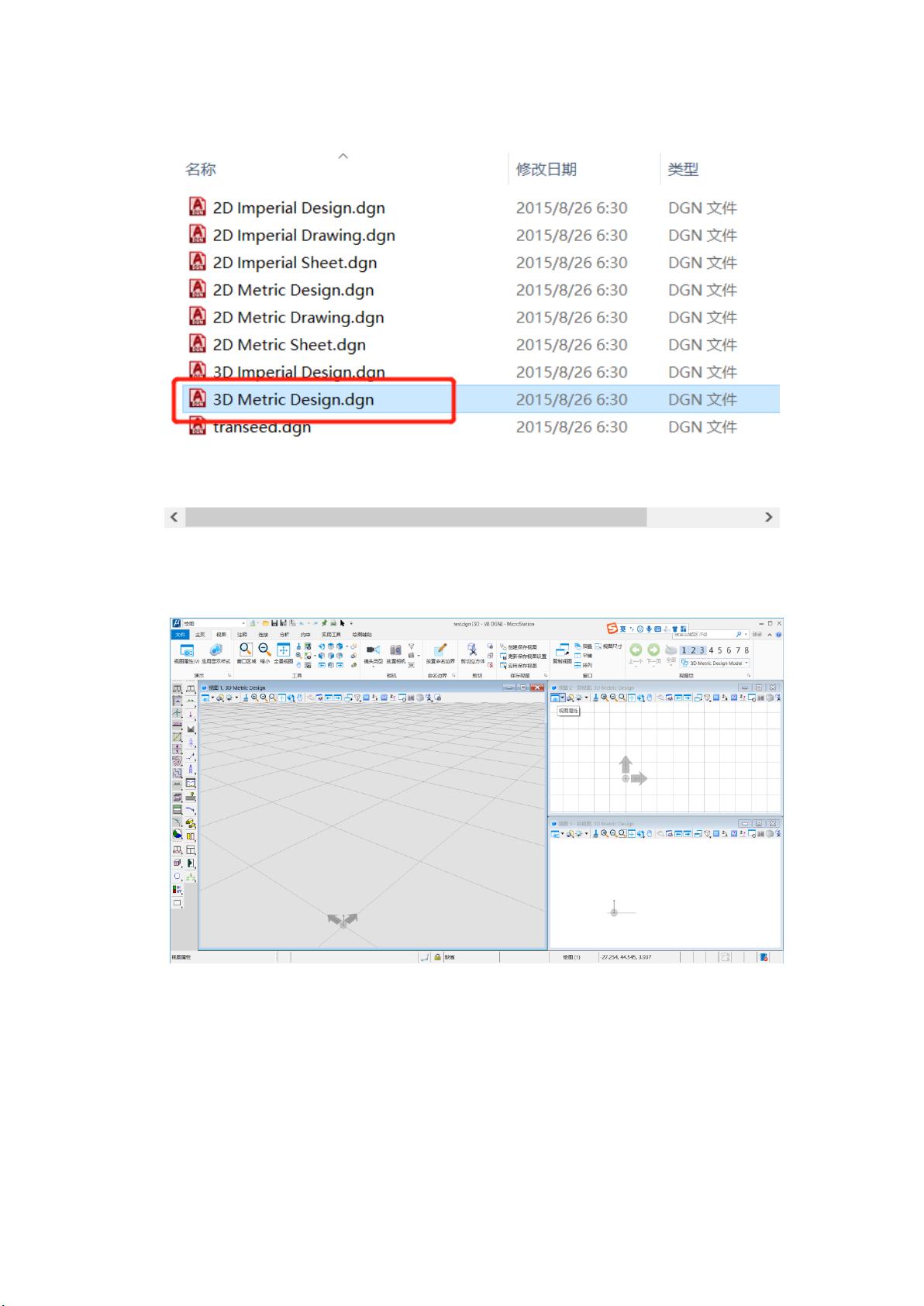The width and height of the screenshot is (924, 1306).
Task: Toggle view number 1 in view group
Action: point(684,650)
